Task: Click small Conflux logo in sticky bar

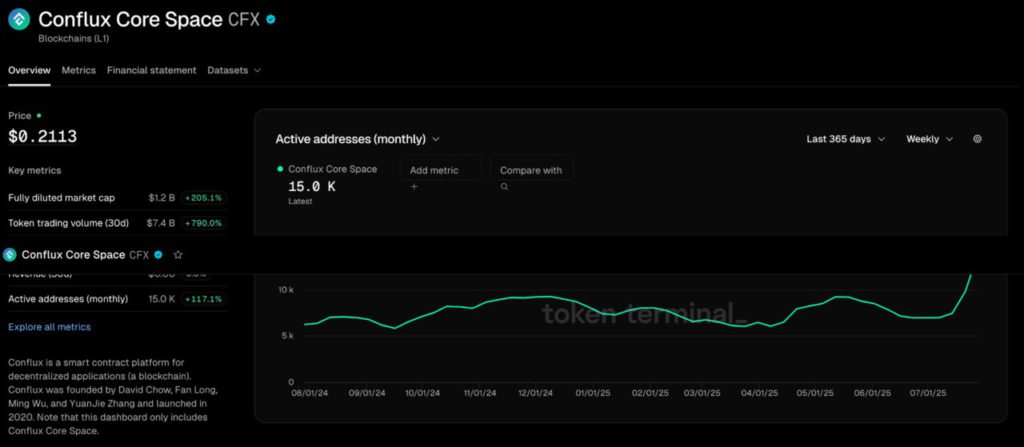Action: tap(11, 255)
